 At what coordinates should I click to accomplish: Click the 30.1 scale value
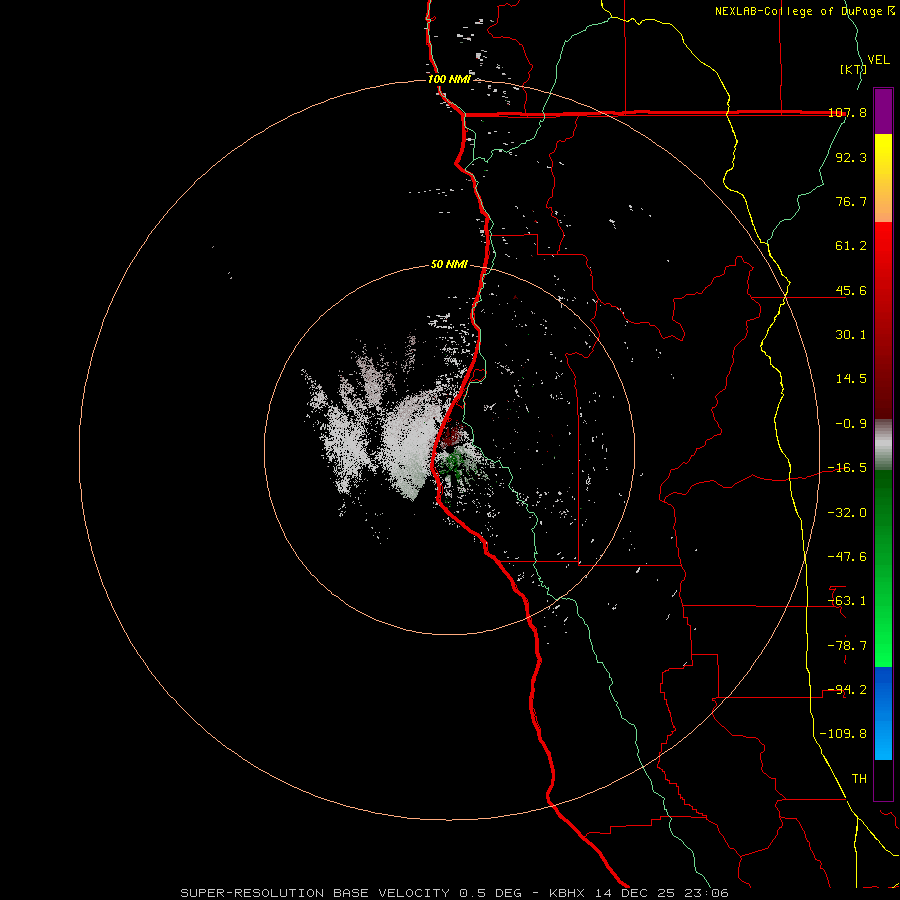pyautogui.click(x=851, y=335)
